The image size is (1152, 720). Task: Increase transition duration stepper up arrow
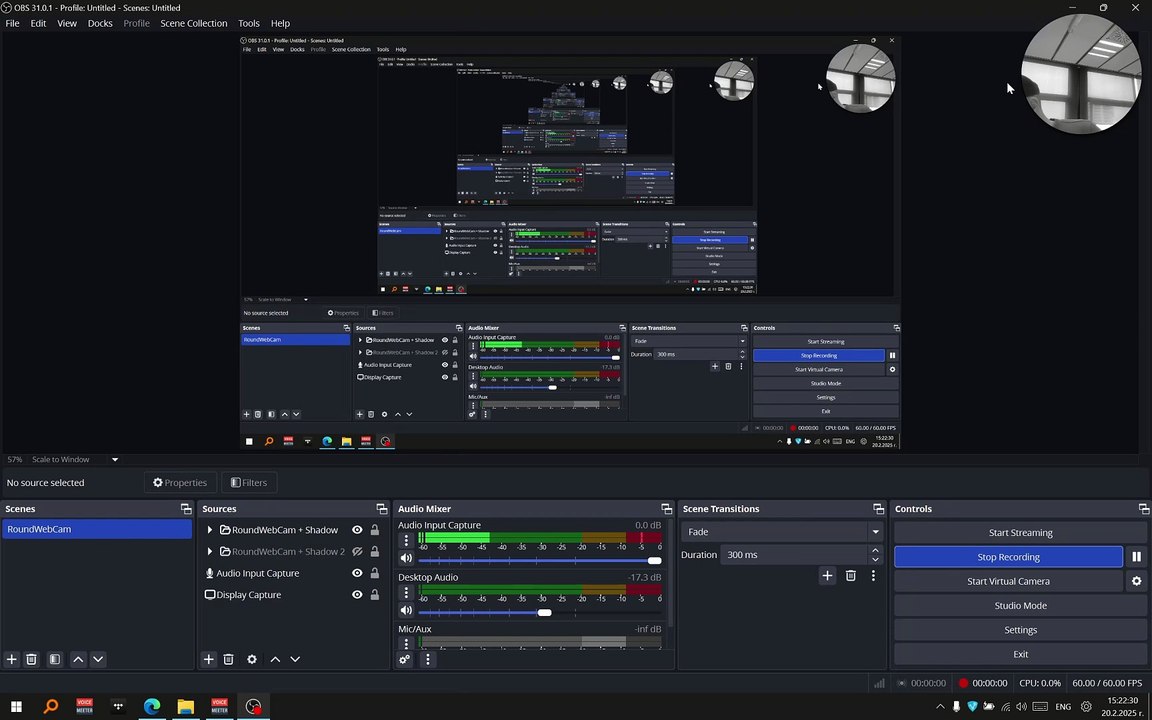(875, 550)
